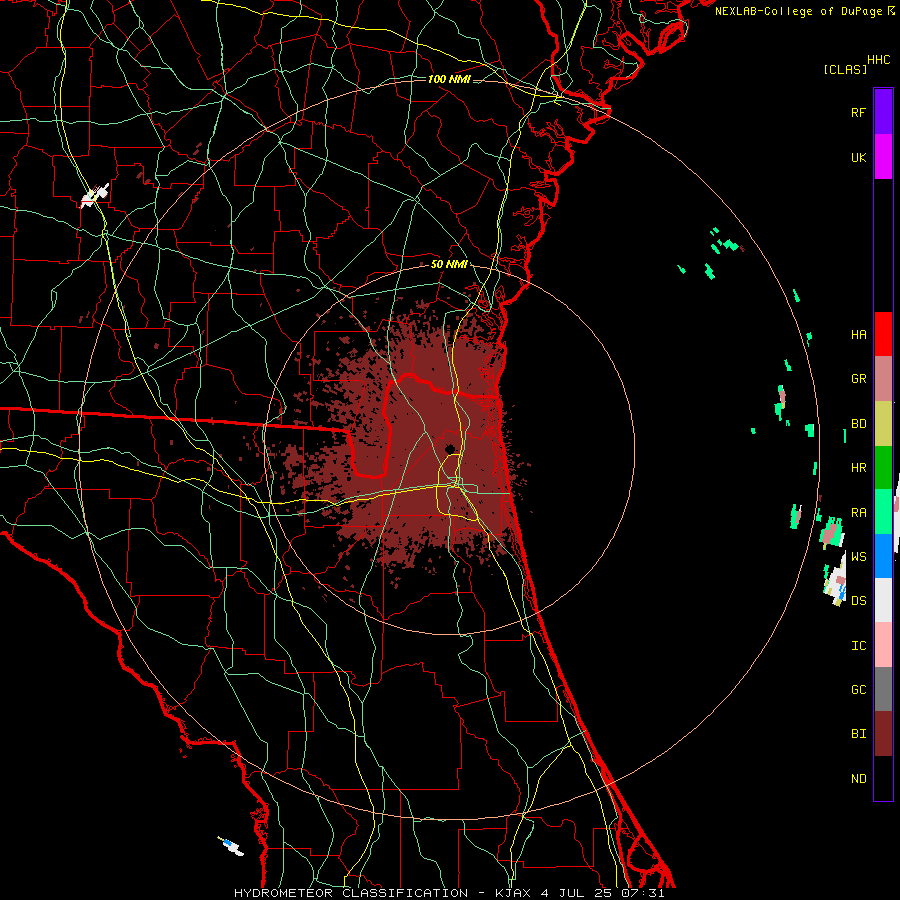
Task: Click the Hydrometeor Classification KJAX caption
Action: point(449,893)
